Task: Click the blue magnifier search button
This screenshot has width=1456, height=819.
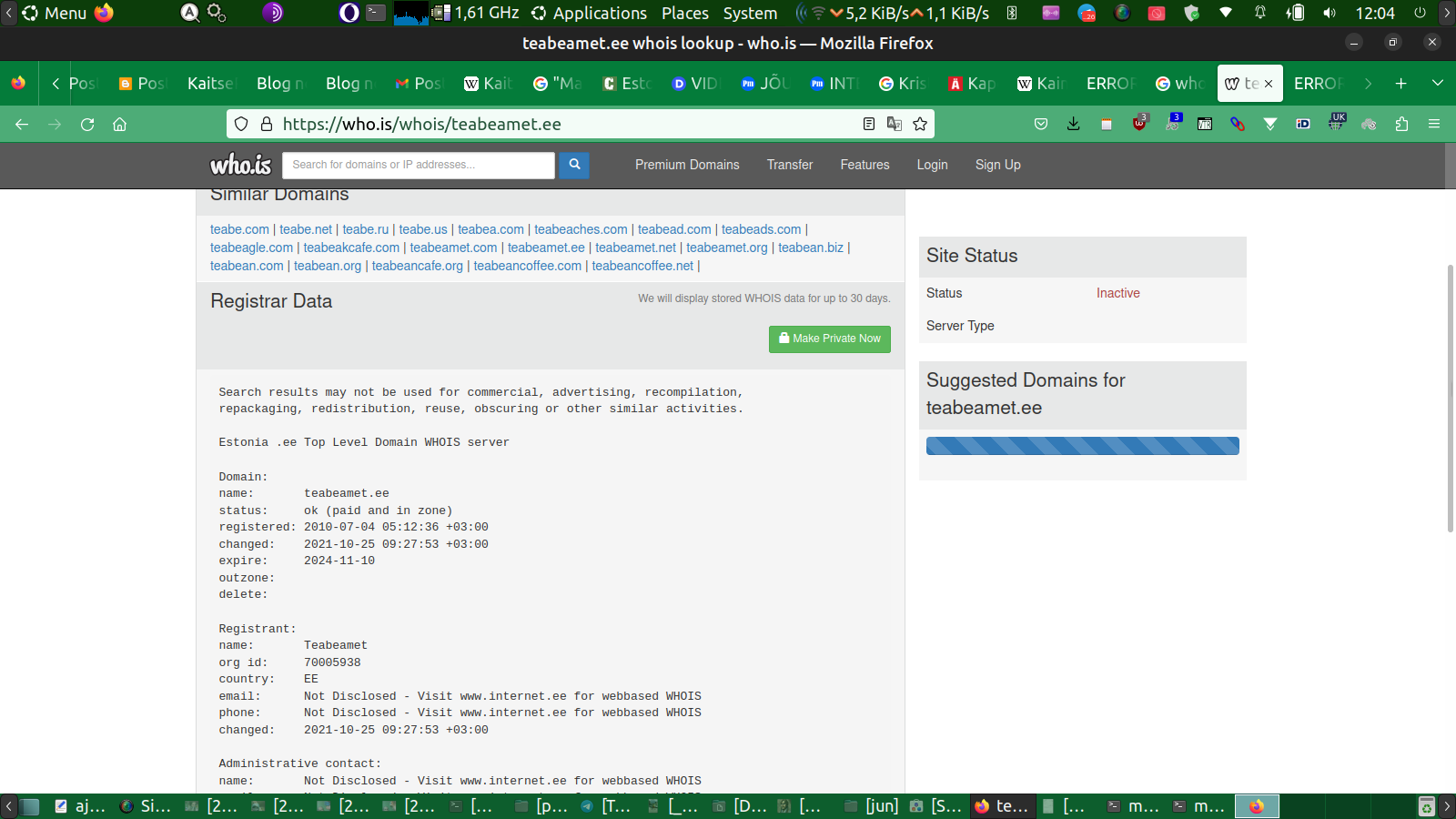Action: pos(574,165)
